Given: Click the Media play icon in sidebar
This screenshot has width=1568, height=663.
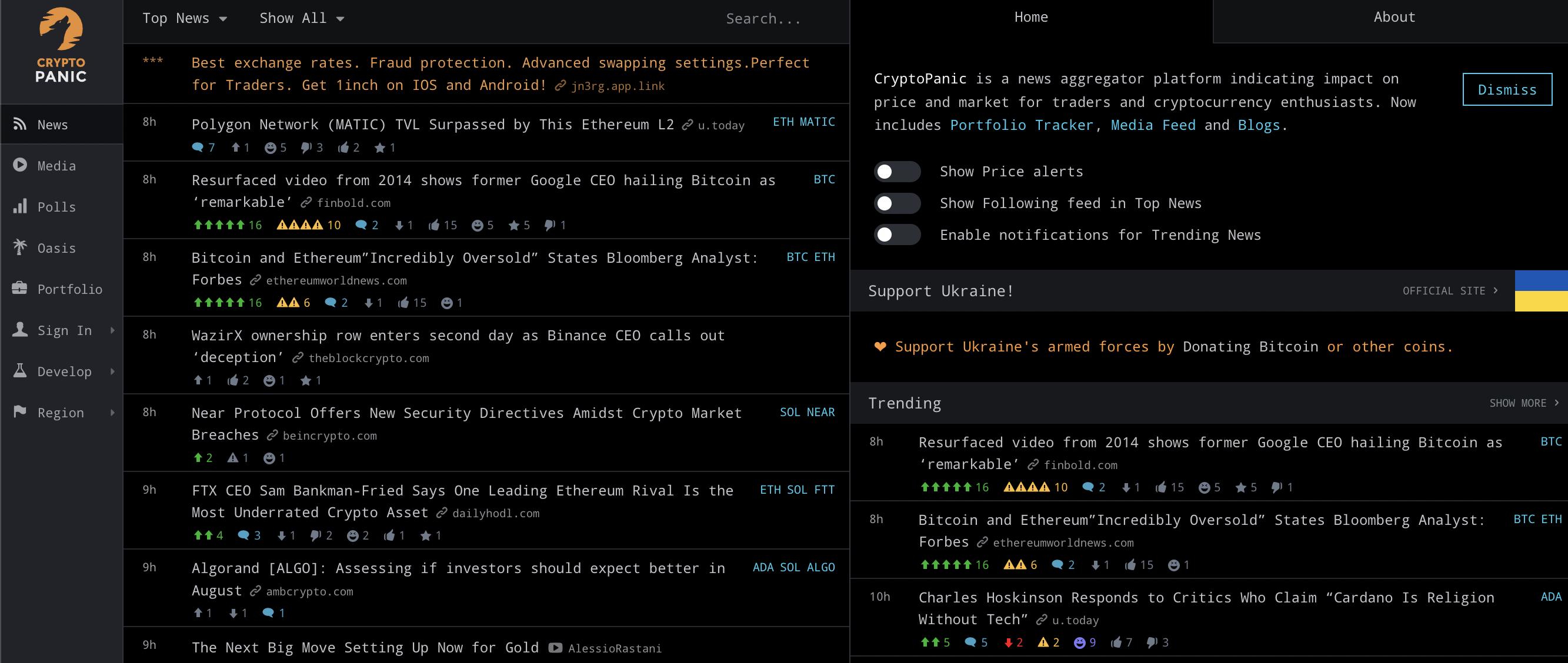Looking at the screenshot, I should [x=20, y=165].
